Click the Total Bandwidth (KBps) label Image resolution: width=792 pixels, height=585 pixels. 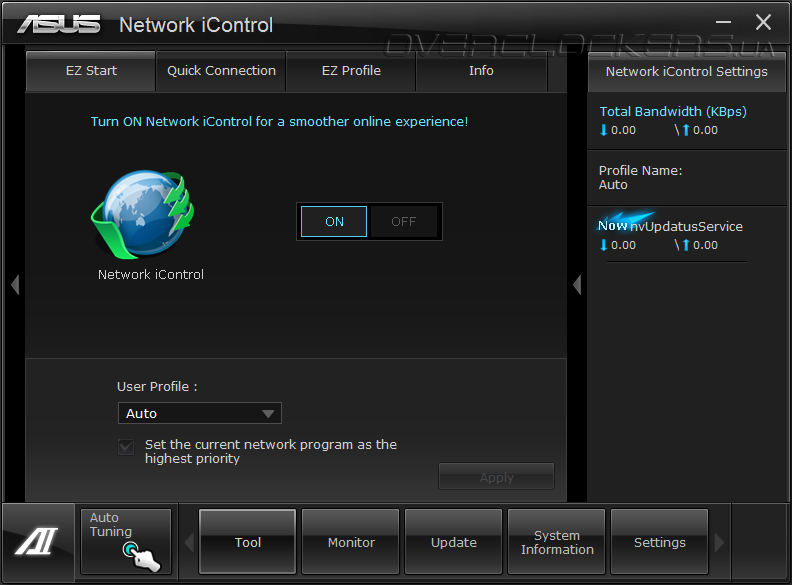pyautogui.click(x=673, y=112)
